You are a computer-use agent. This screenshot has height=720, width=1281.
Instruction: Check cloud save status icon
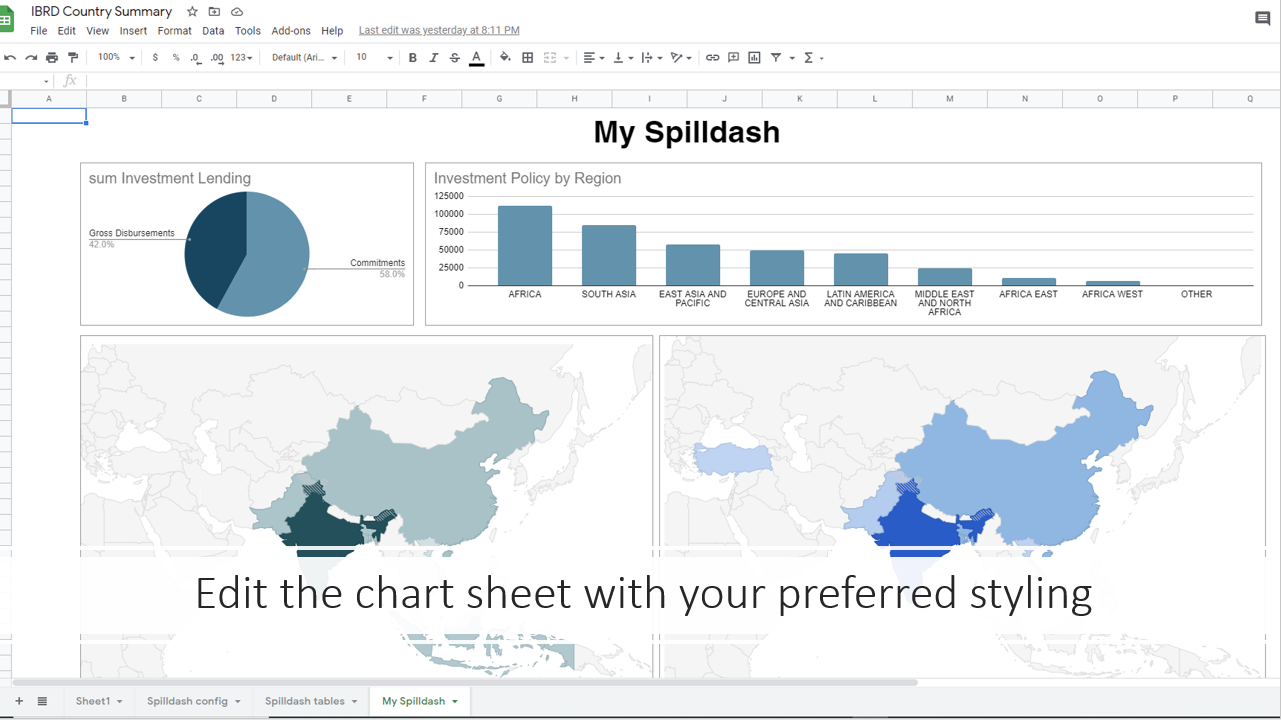[237, 11]
